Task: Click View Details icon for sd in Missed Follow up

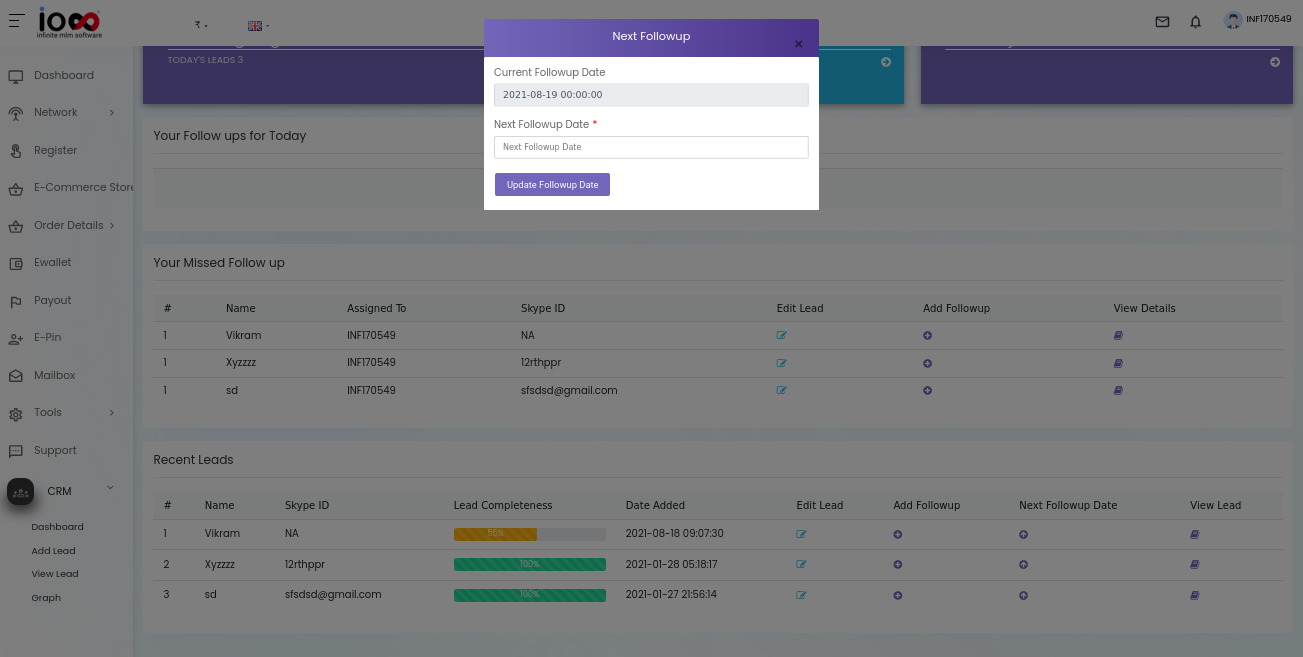Action: pyautogui.click(x=1118, y=390)
